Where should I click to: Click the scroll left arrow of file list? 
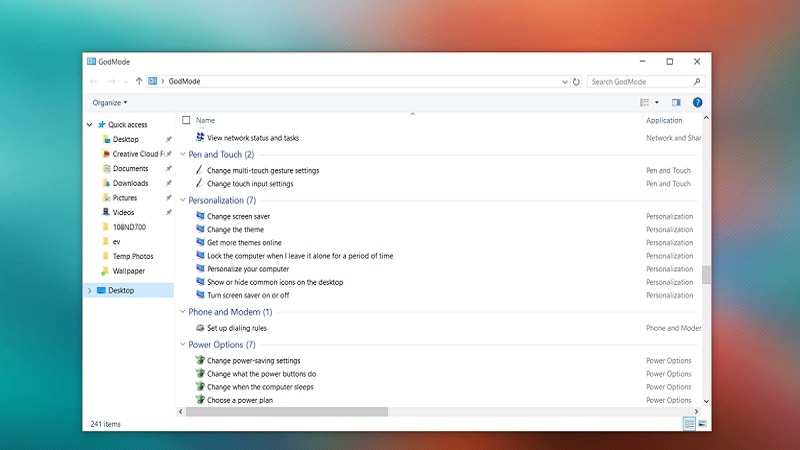pos(180,411)
